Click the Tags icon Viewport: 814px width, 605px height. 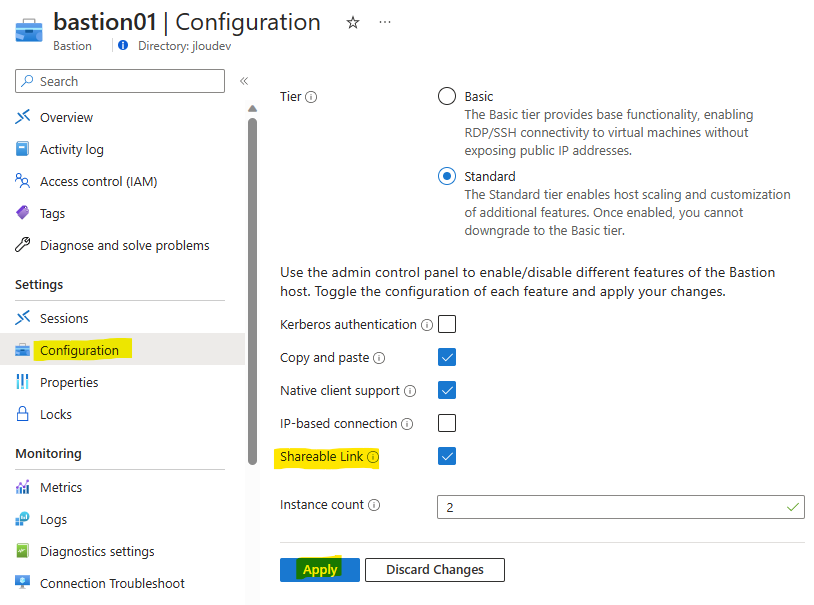click(22, 213)
